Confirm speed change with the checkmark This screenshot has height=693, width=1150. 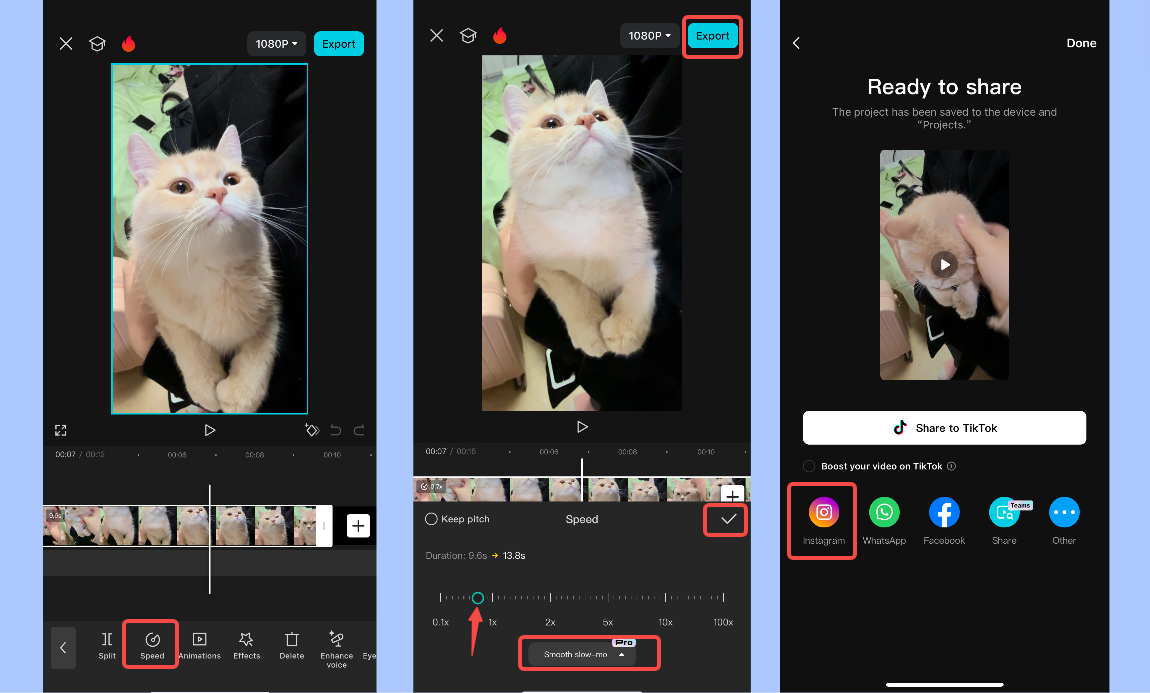pos(728,519)
